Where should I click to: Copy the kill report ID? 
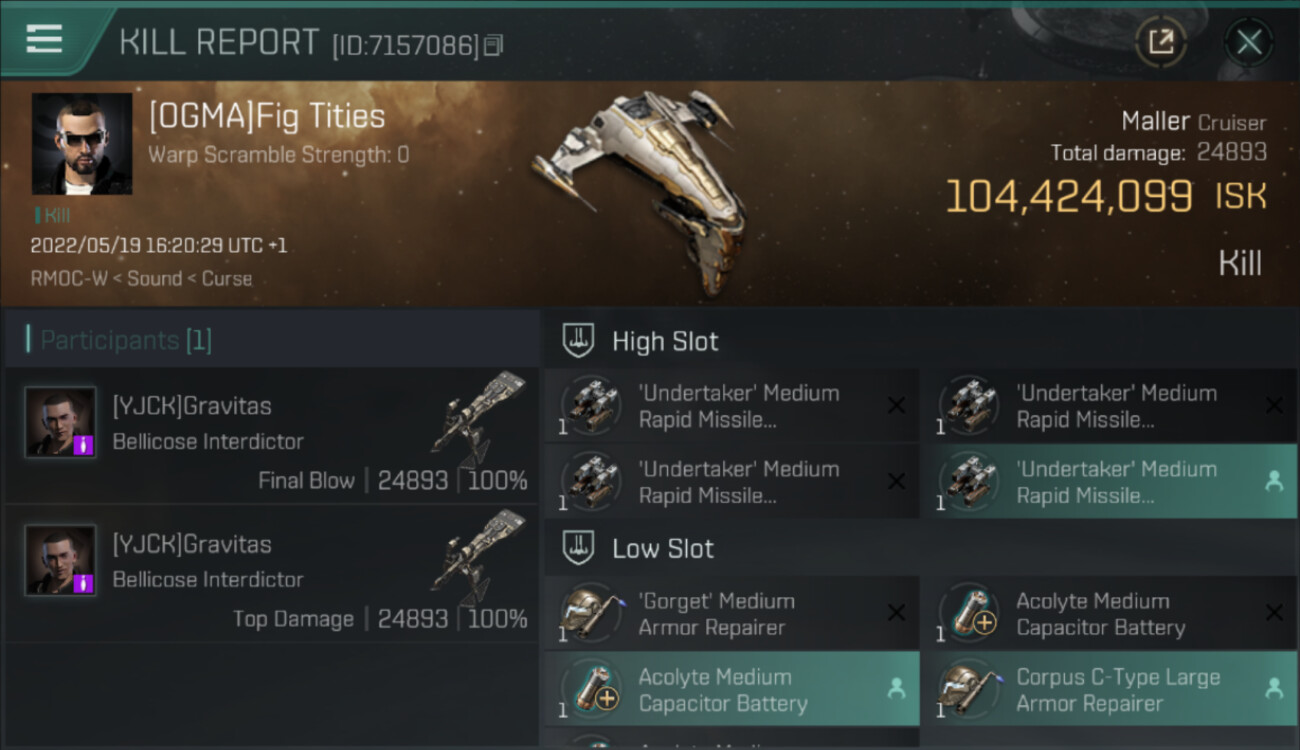click(493, 46)
